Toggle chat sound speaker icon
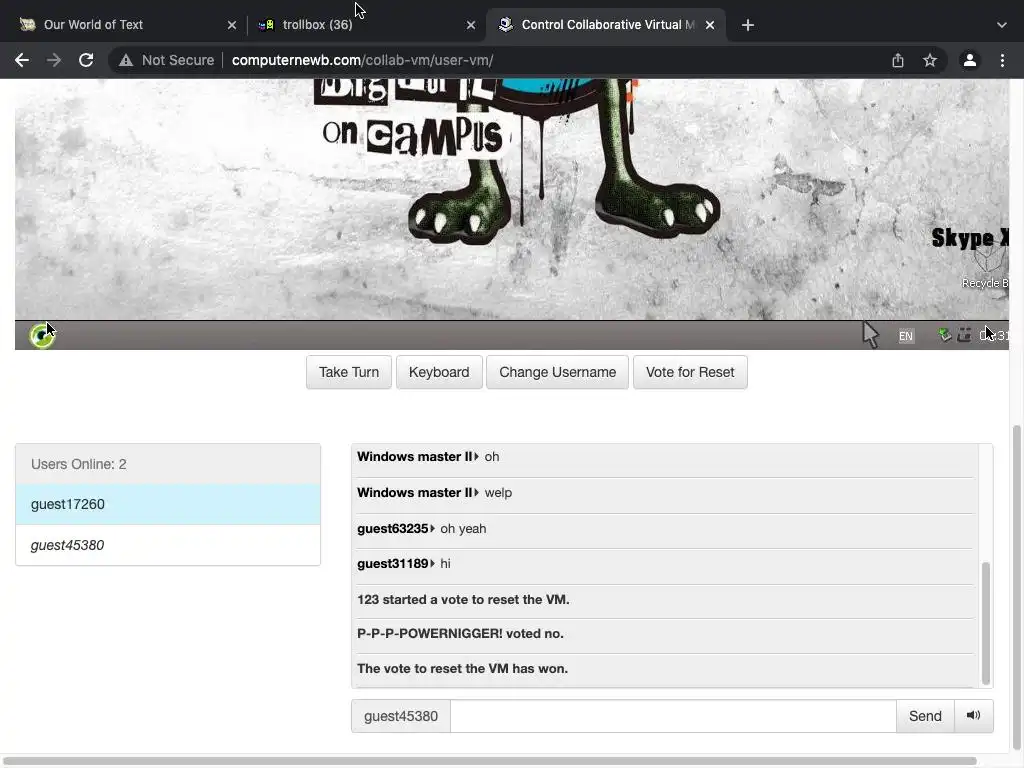1024x768 pixels. click(974, 716)
